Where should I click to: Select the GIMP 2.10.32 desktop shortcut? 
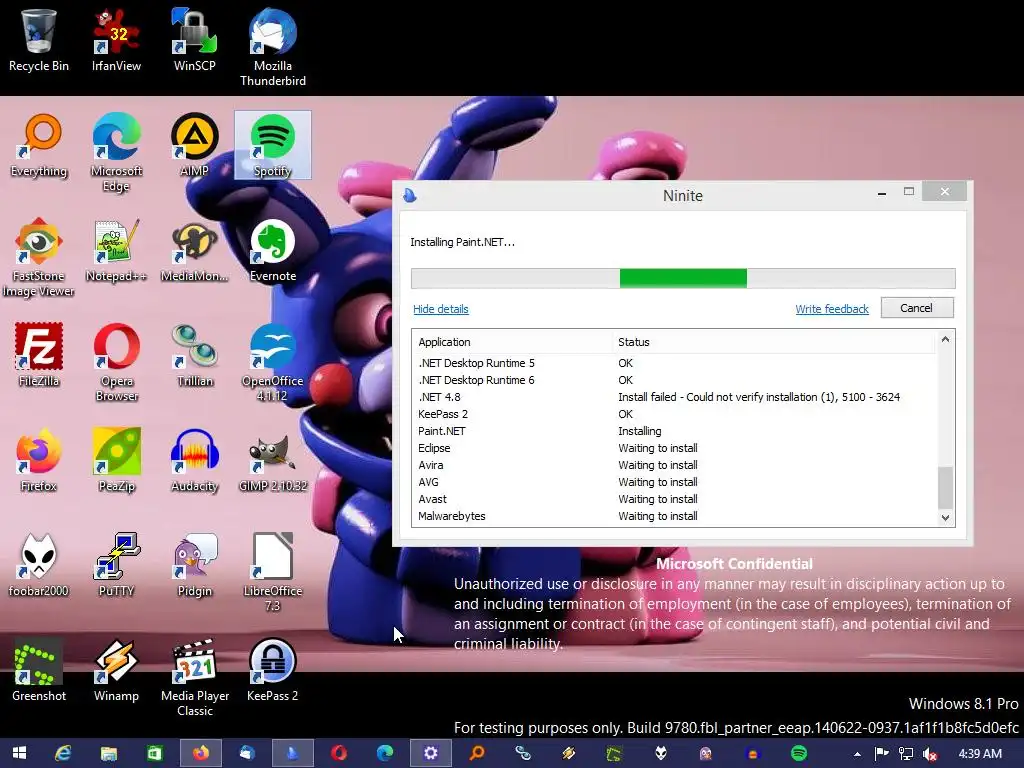pos(273,461)
